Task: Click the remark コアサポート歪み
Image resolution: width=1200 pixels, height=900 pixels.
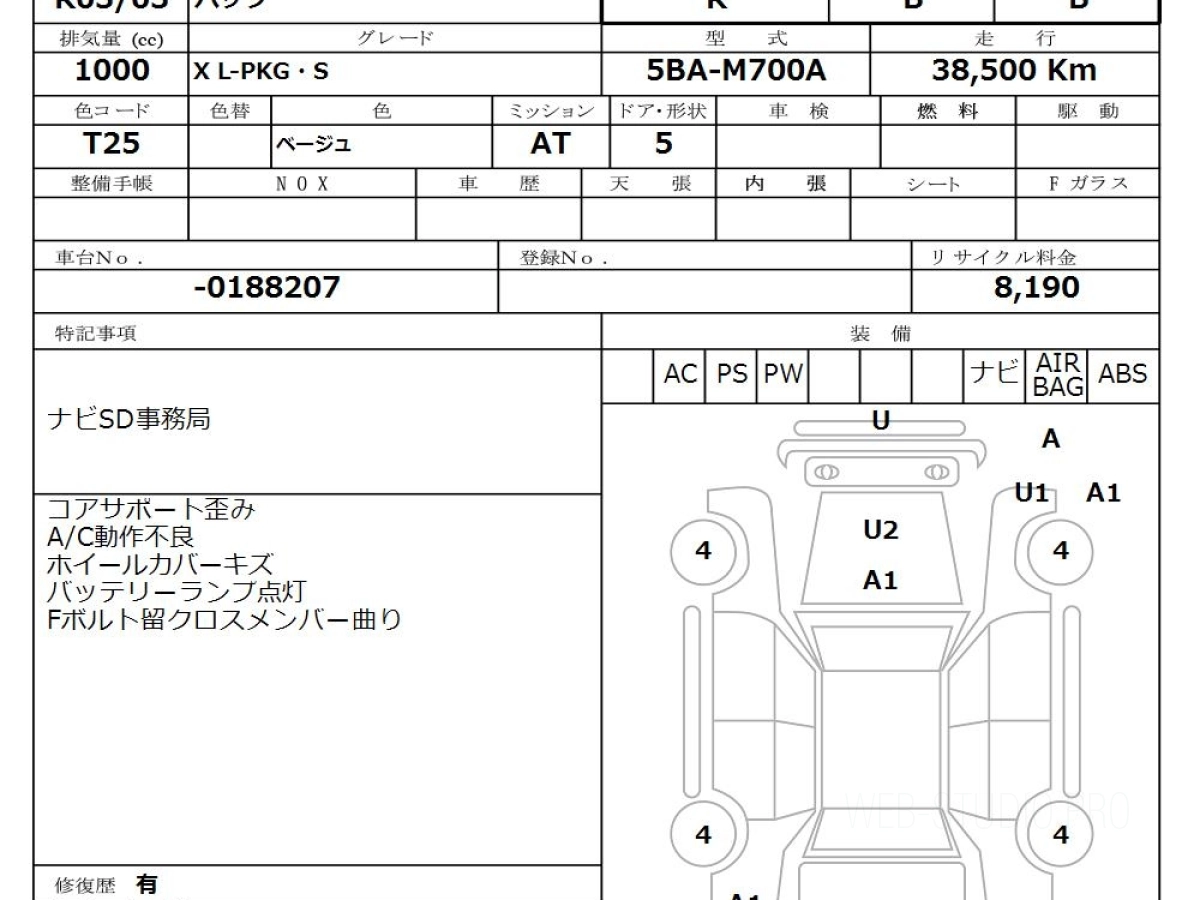Action: [151, 510]
